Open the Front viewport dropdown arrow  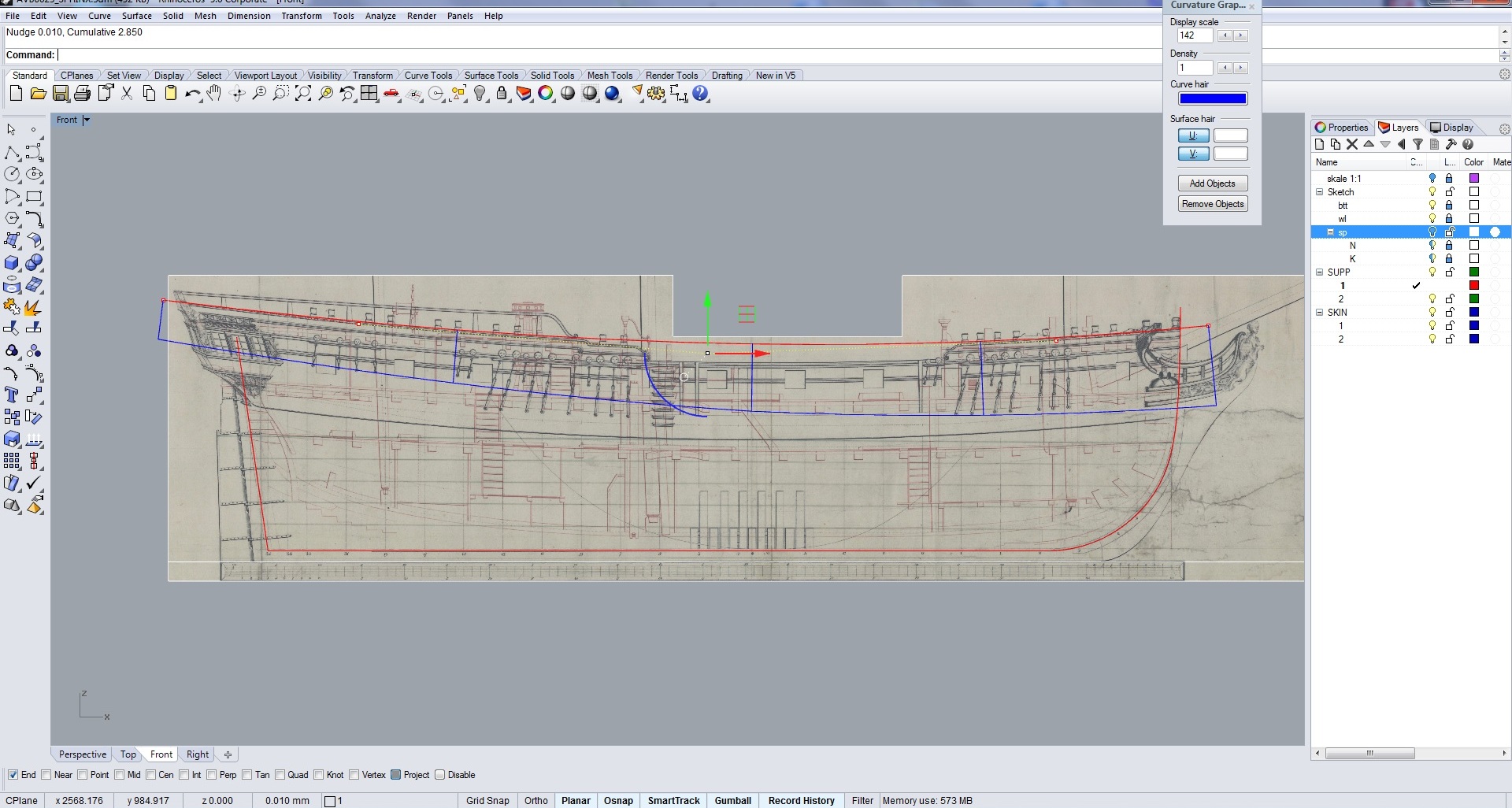[x=87, y=120]
